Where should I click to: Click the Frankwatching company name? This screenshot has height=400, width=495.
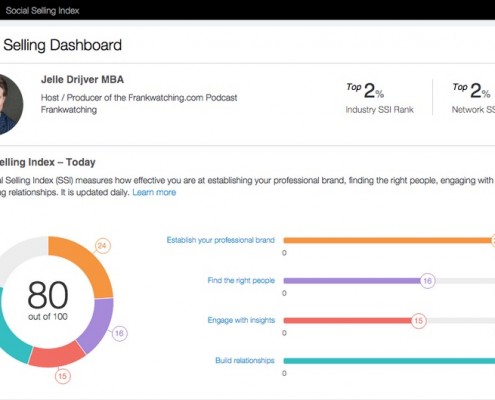tap(69, 110)
